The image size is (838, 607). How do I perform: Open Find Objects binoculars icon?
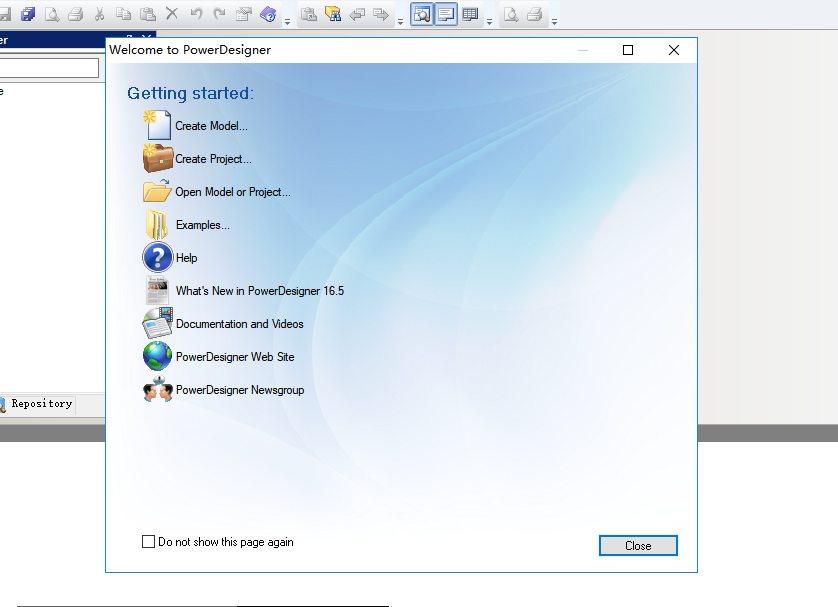click(332, 14)
